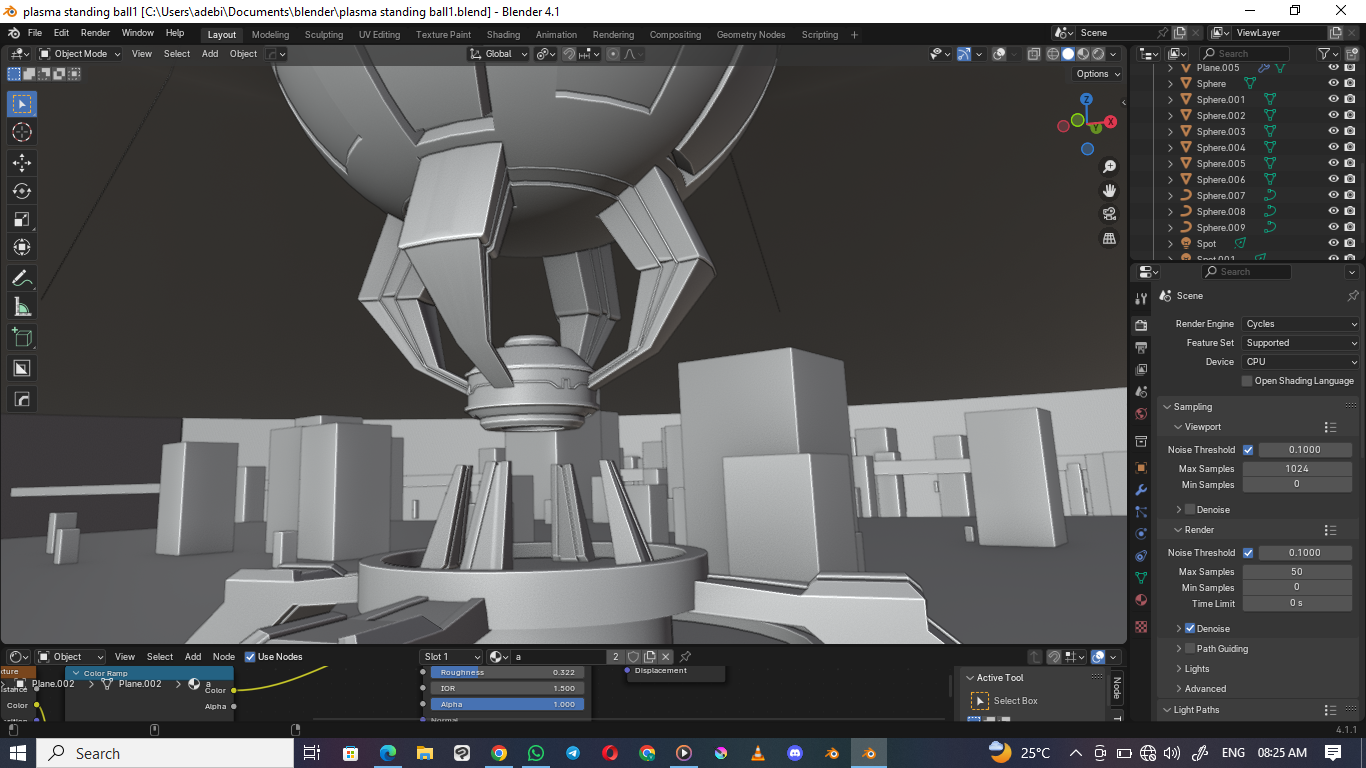This screenshot has width=1366, height=768.
Task: Open the Output properties tab
Action: click(1141, 348)
